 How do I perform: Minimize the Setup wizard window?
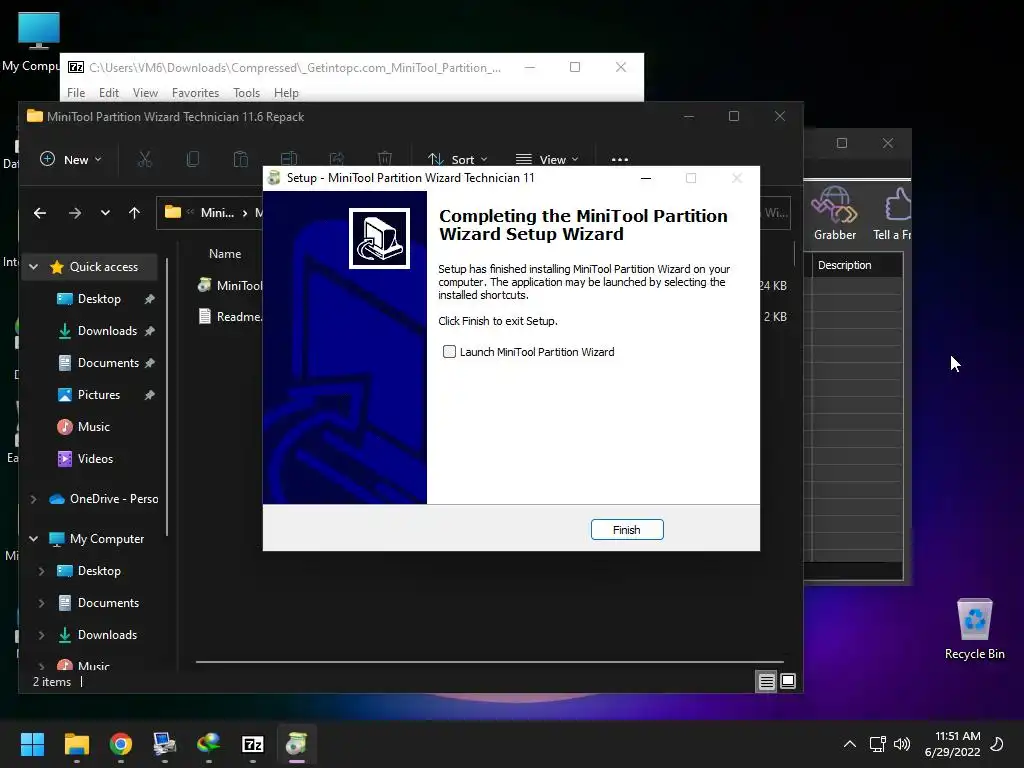646,178
